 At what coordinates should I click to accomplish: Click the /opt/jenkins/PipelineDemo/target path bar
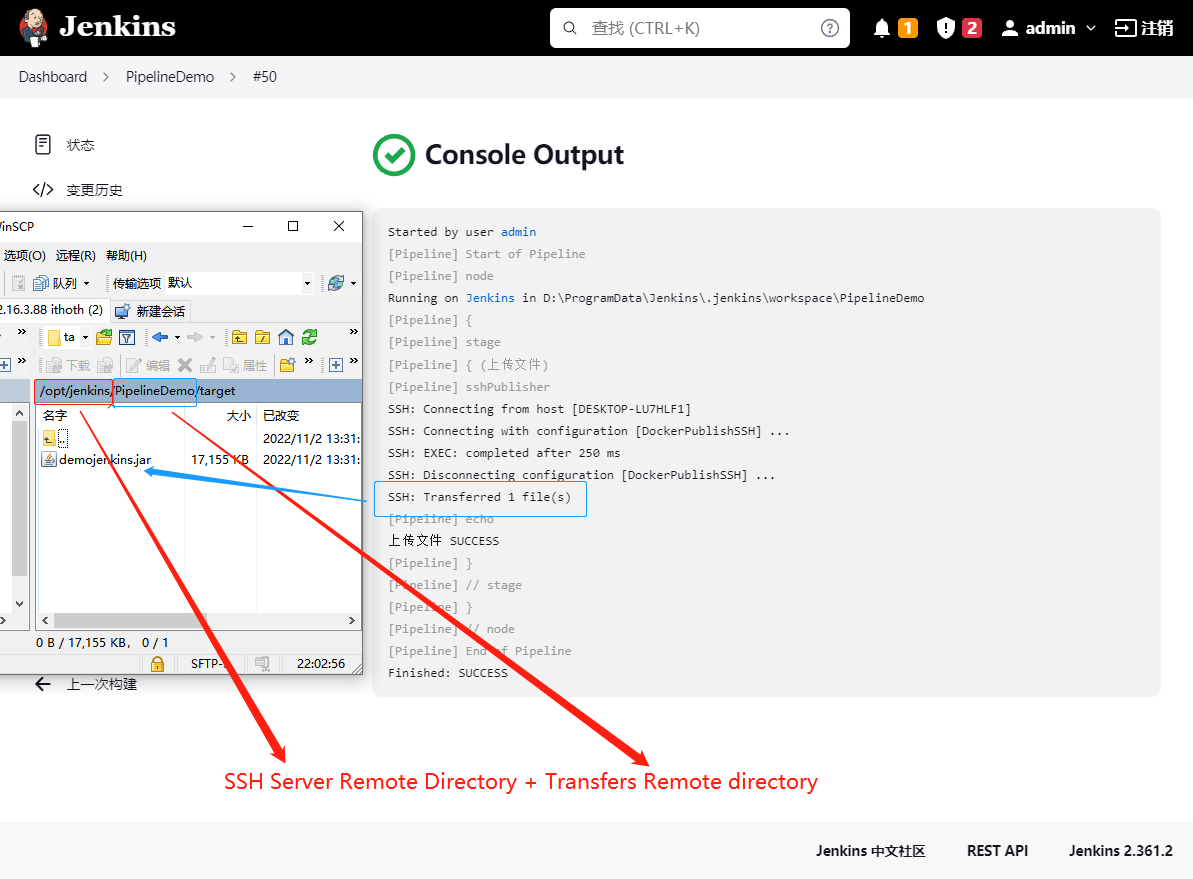(198, 391)
